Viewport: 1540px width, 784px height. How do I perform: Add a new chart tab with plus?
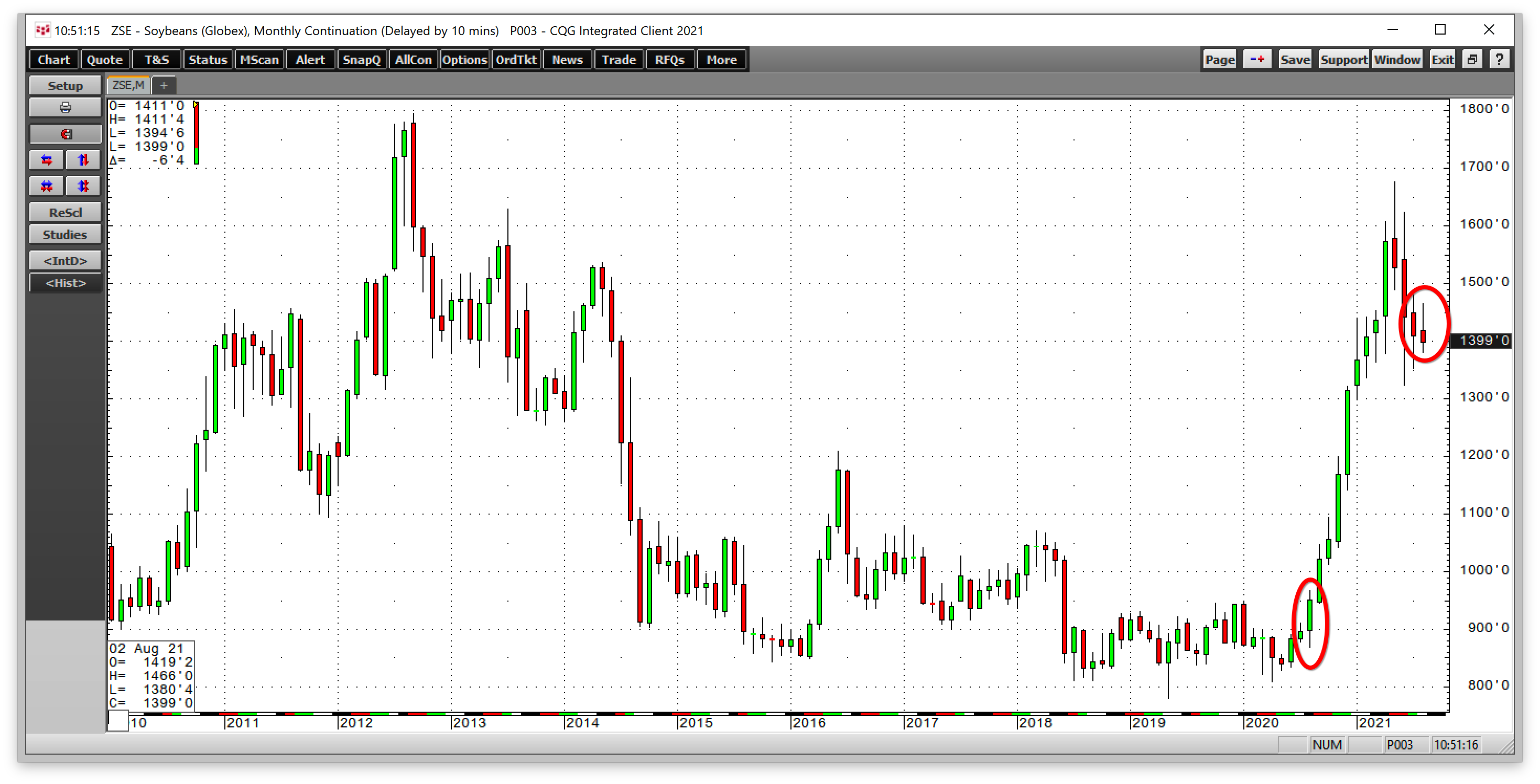pyautogui.click(x=164, y=85)
